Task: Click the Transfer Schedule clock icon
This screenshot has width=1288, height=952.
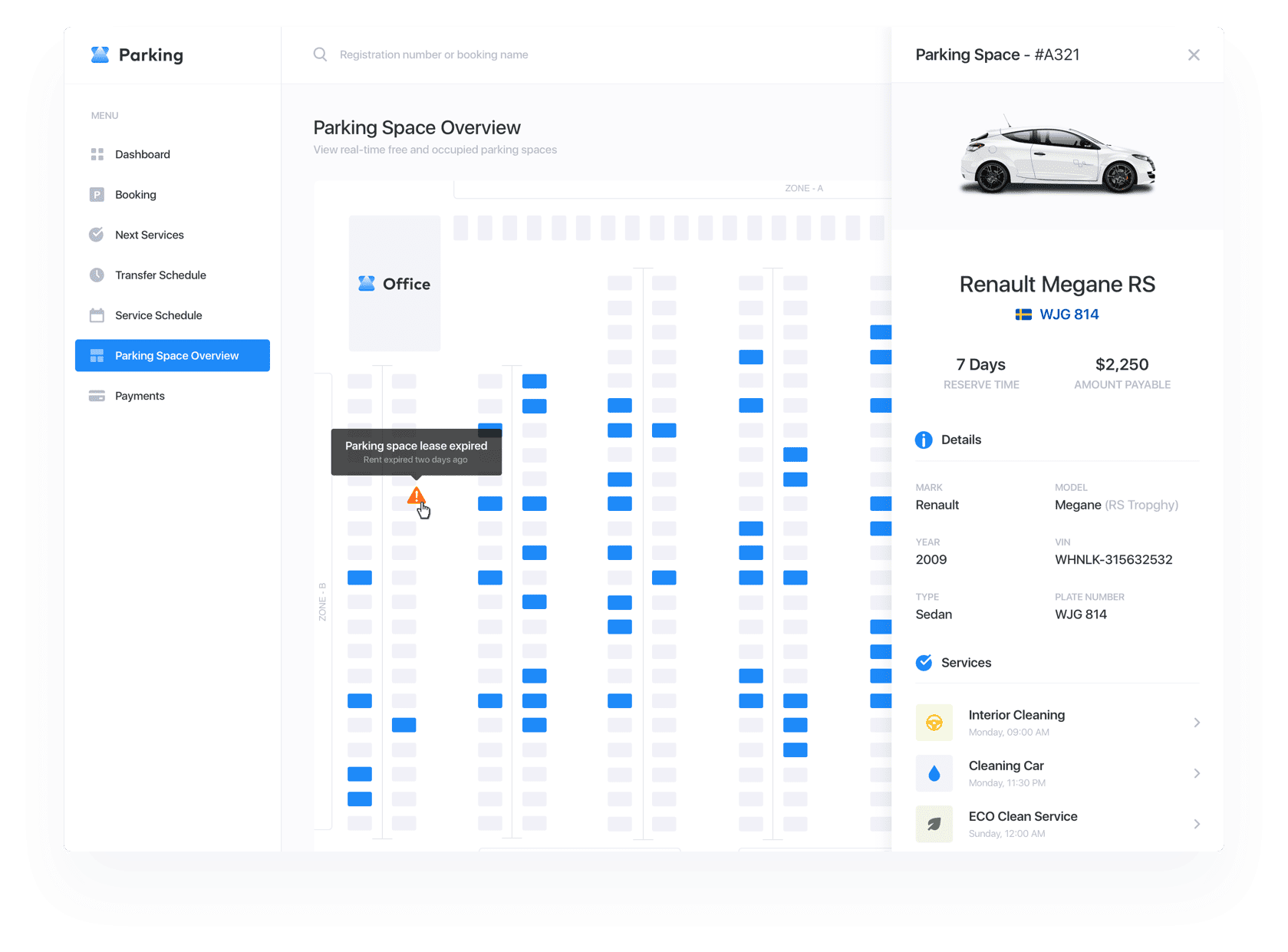Action: point(97,275)
